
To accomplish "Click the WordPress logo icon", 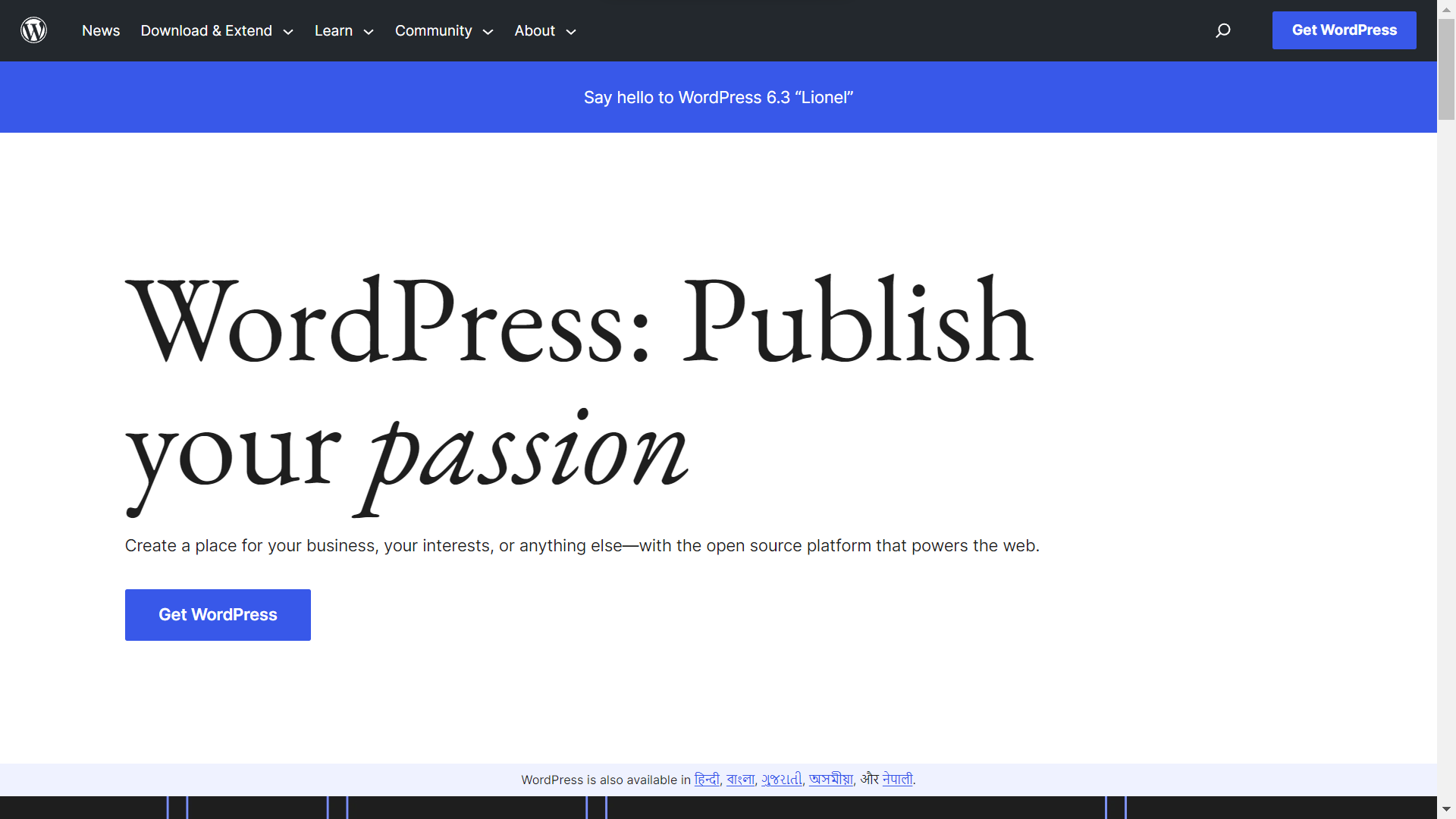I will point(33,30).
